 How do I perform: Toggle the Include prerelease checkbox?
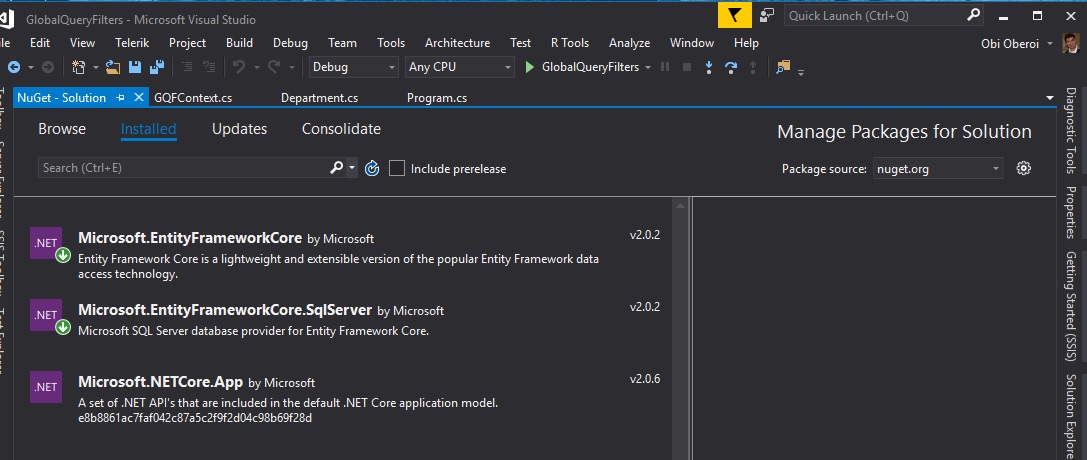click(397, 168)
